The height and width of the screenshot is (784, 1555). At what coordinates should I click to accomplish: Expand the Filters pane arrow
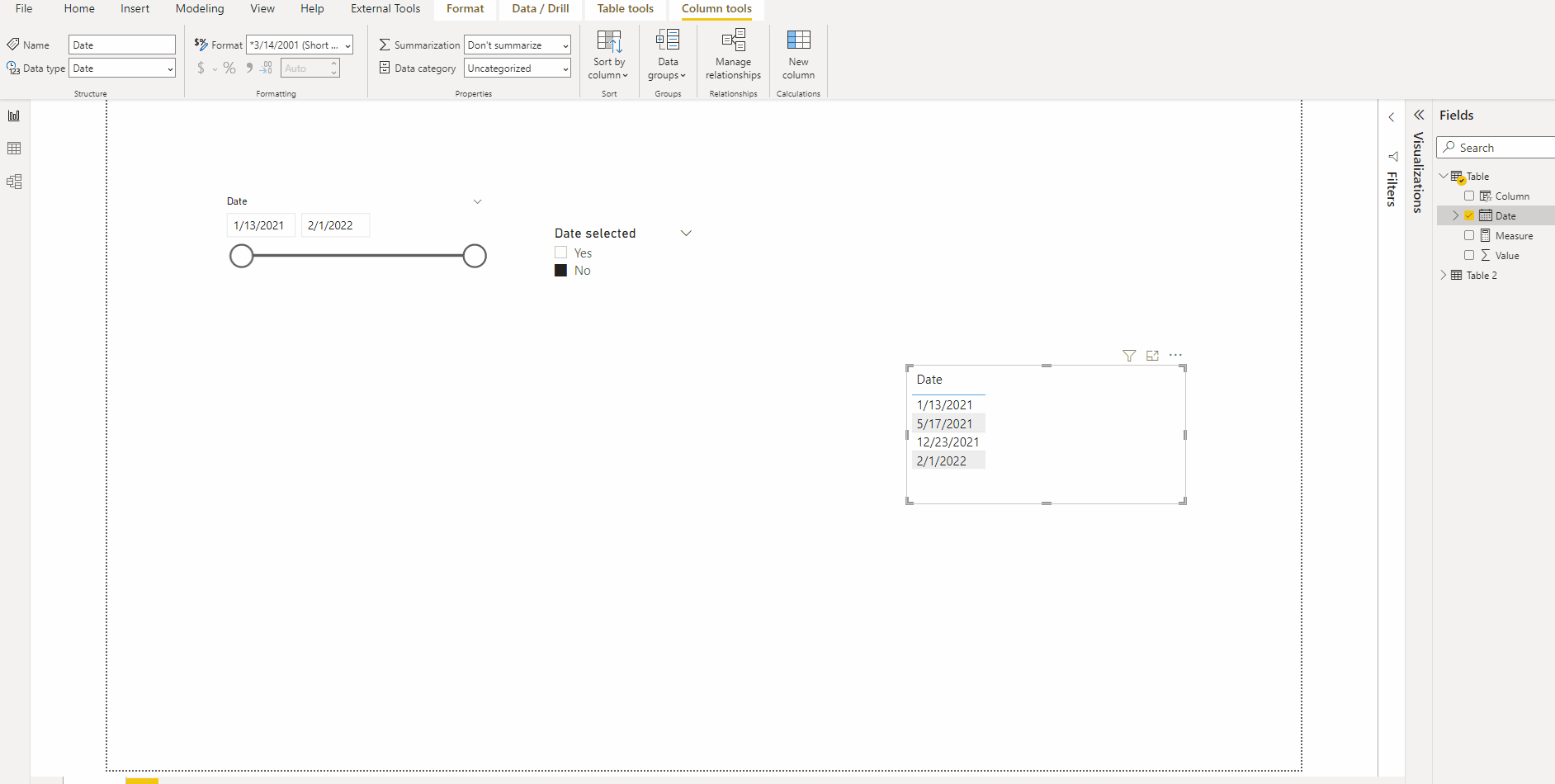click(x=1392, y=117)
